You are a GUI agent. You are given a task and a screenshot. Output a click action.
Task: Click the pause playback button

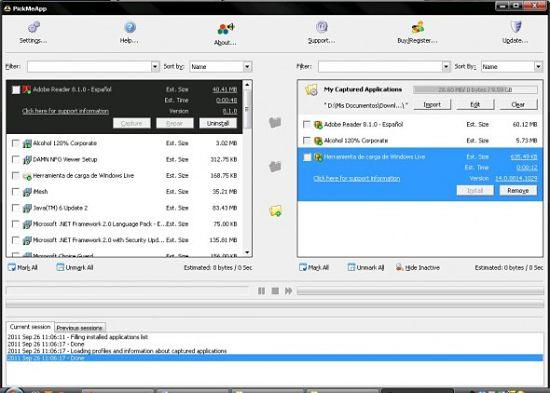point(261,291)
